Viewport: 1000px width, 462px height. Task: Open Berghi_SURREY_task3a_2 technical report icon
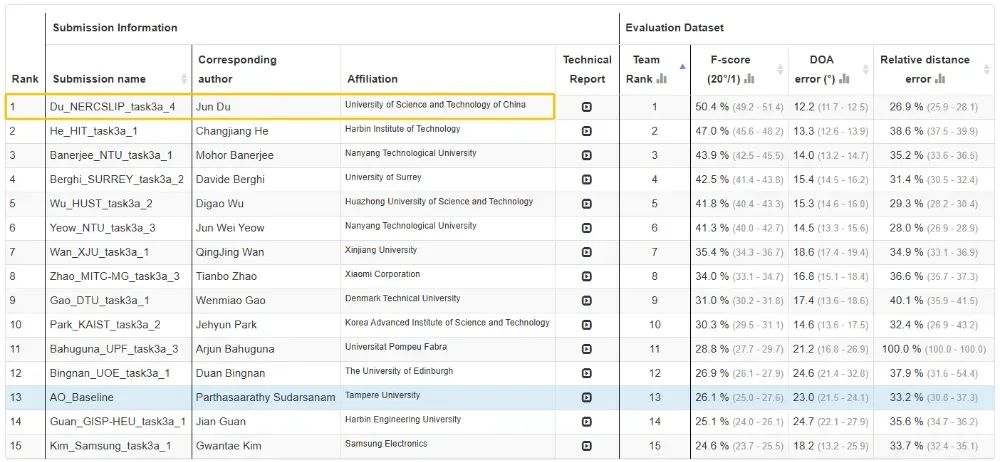pyautogui.click(x=586, y=179)
